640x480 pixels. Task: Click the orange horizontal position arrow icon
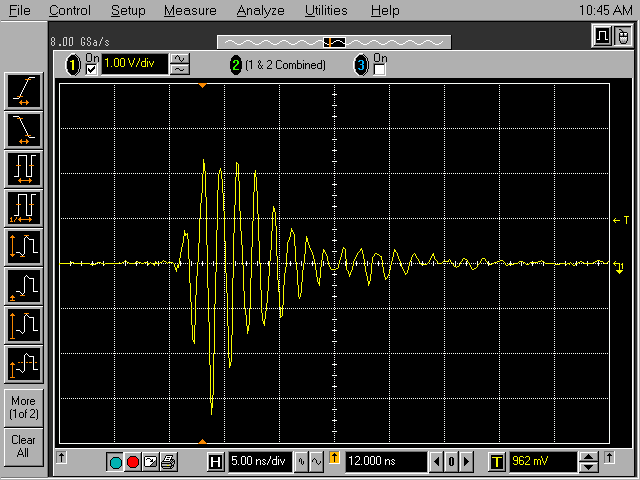tap(334, 458)
